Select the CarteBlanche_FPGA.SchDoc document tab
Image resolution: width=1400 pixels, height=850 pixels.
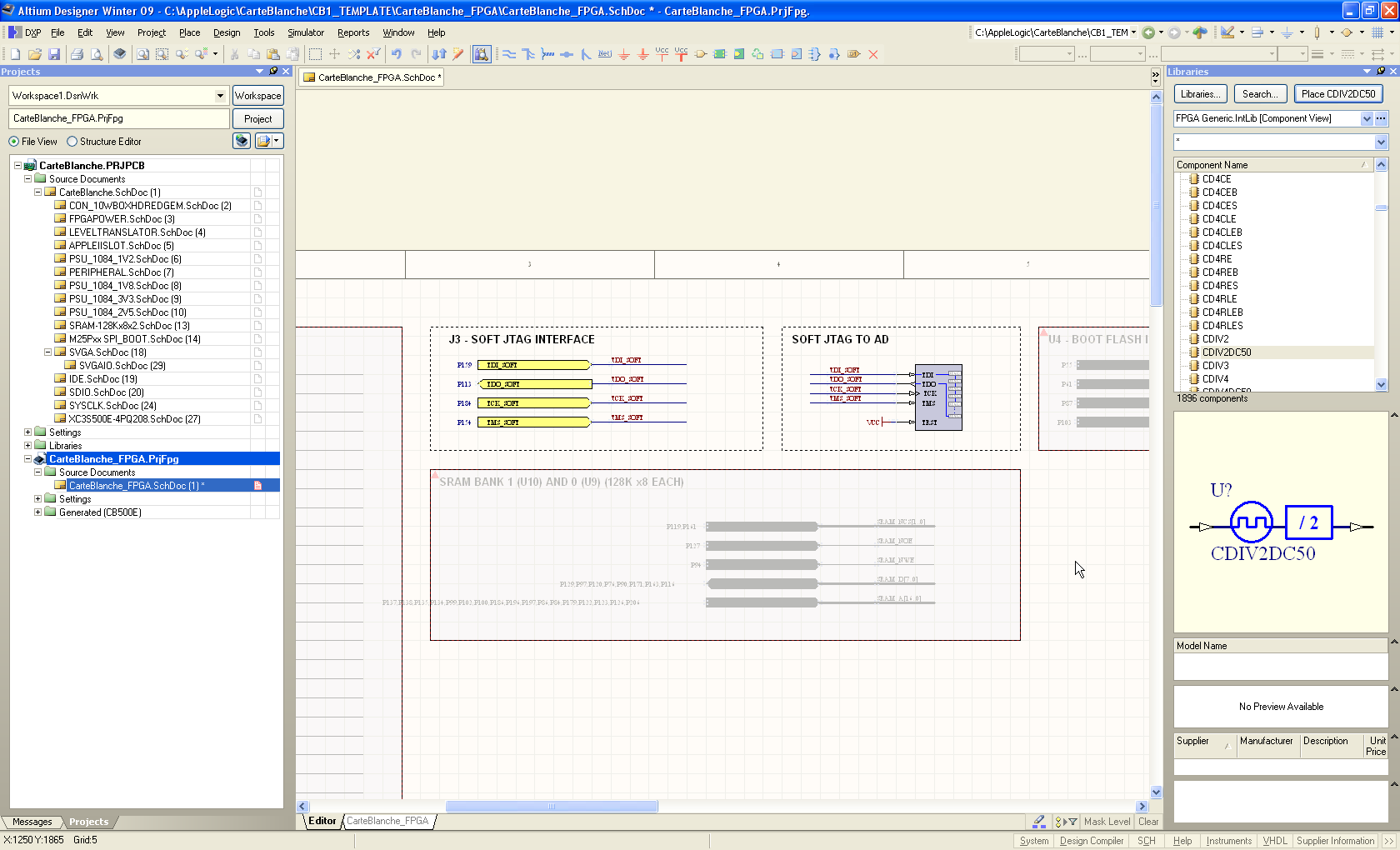coord(371,77)
